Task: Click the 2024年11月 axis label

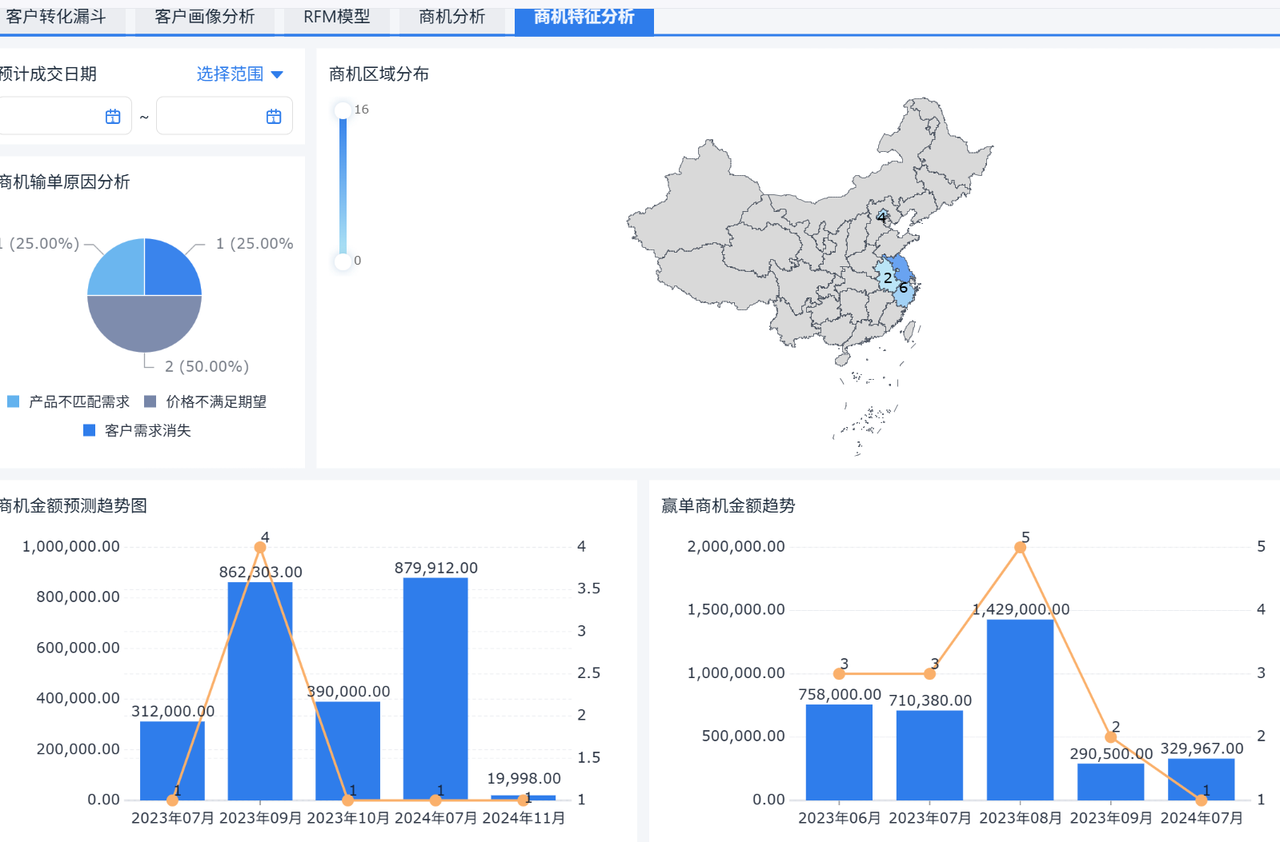Action: (523, 818)
